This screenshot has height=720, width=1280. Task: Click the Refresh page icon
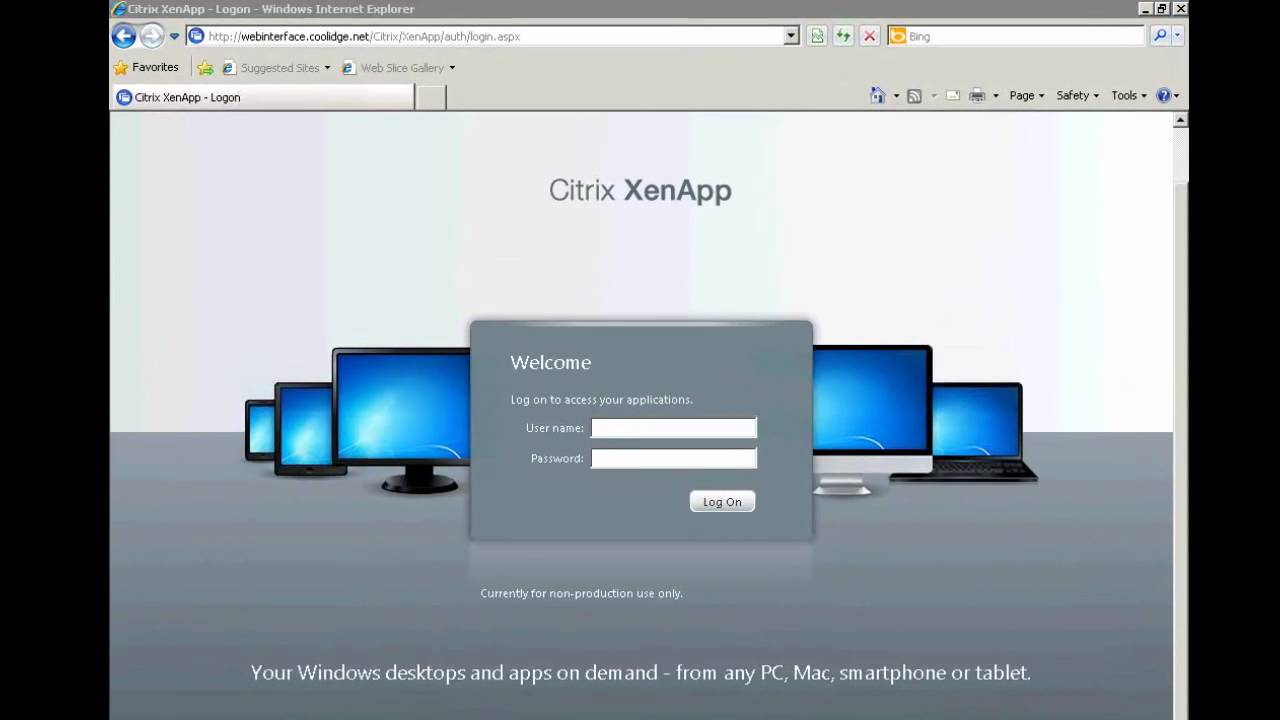pos(843,36)
